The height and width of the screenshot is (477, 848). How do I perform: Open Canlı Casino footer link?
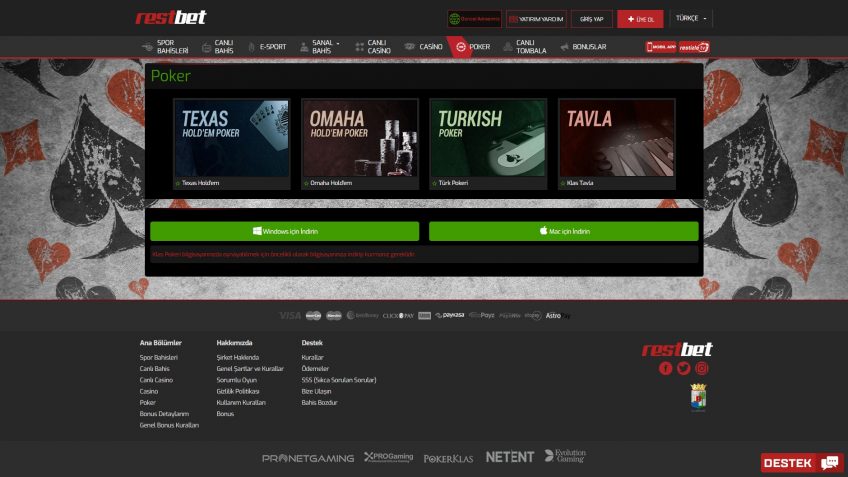pos(156,380)
